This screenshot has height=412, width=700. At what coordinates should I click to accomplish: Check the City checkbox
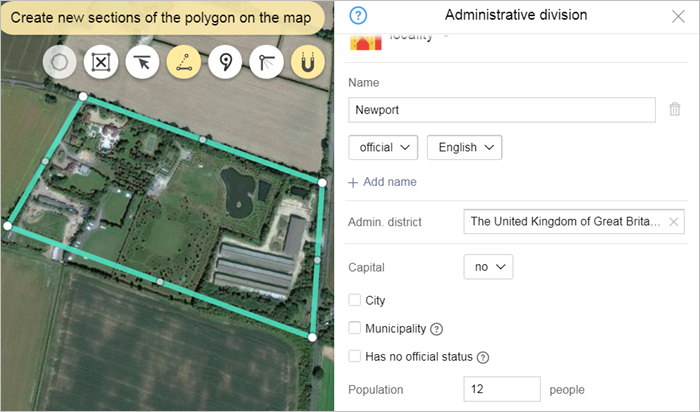[355, 300]
